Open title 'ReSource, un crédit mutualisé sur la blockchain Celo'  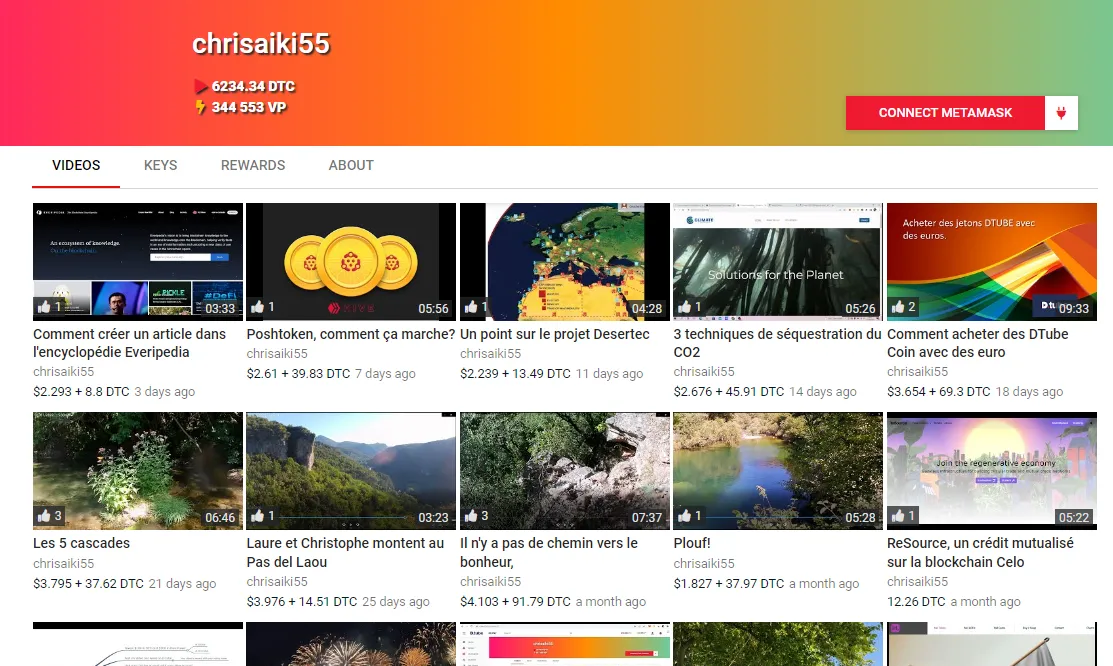980,552
